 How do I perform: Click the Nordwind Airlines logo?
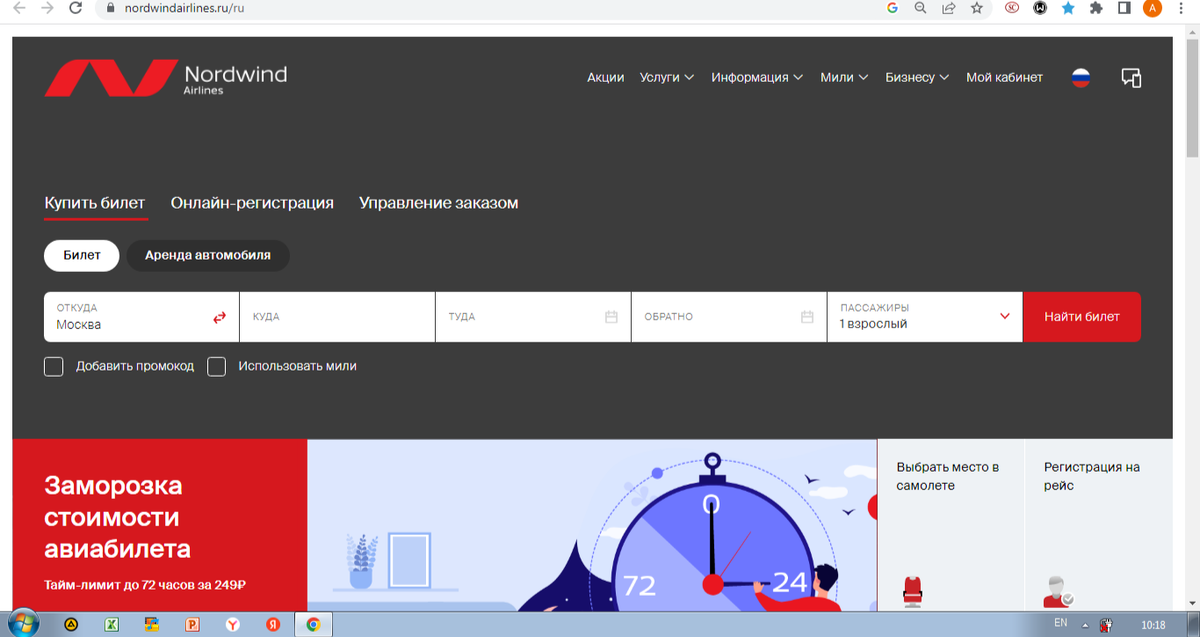pos(166,78)
